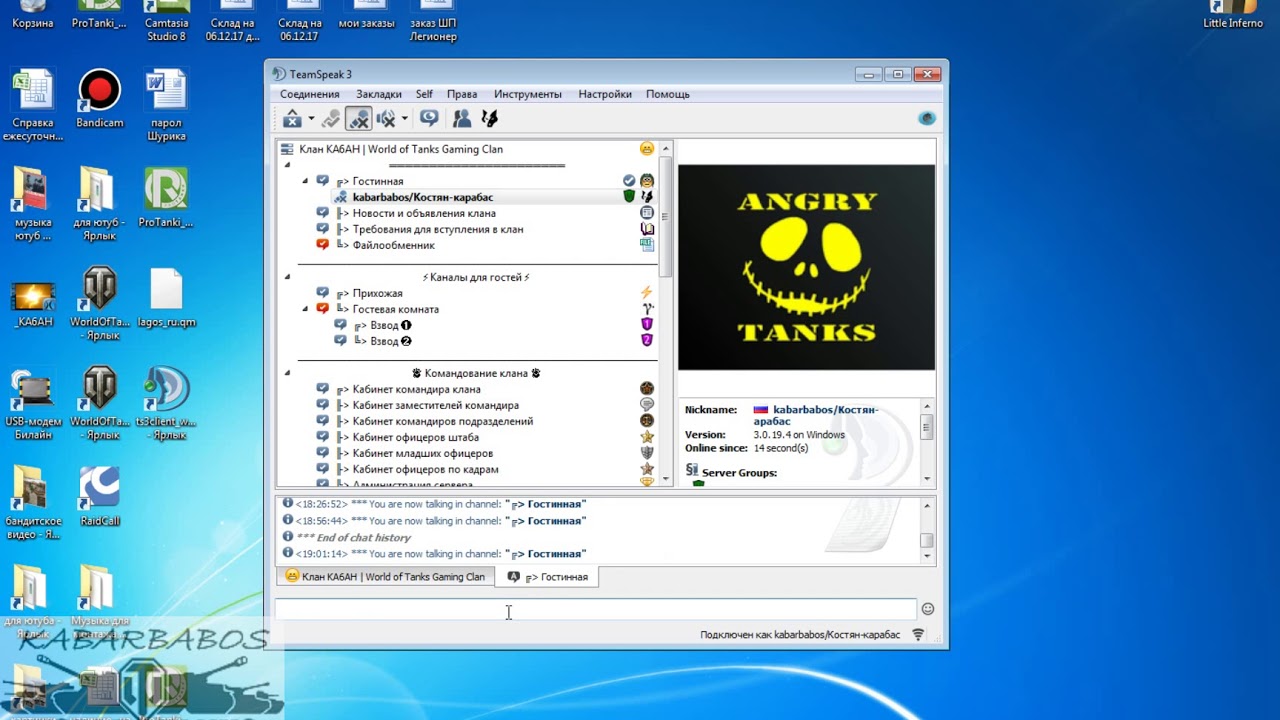Select the Гостевая комната channel
1280x720 pixels.
tap(396, 309)
